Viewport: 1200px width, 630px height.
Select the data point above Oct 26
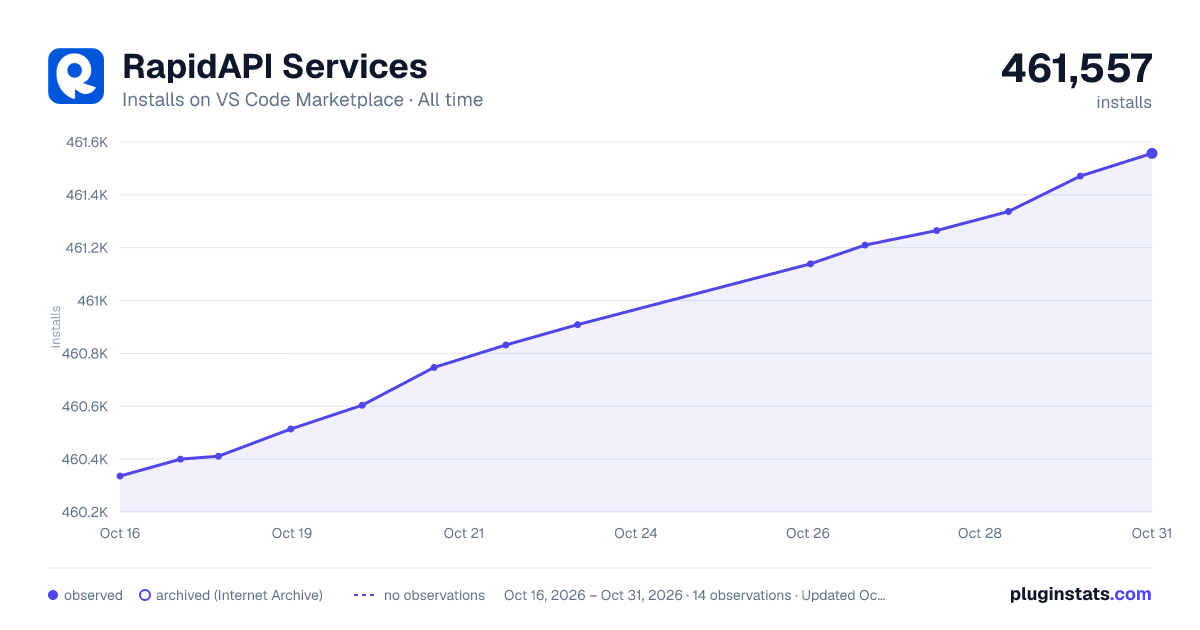[x=810, y=264]
